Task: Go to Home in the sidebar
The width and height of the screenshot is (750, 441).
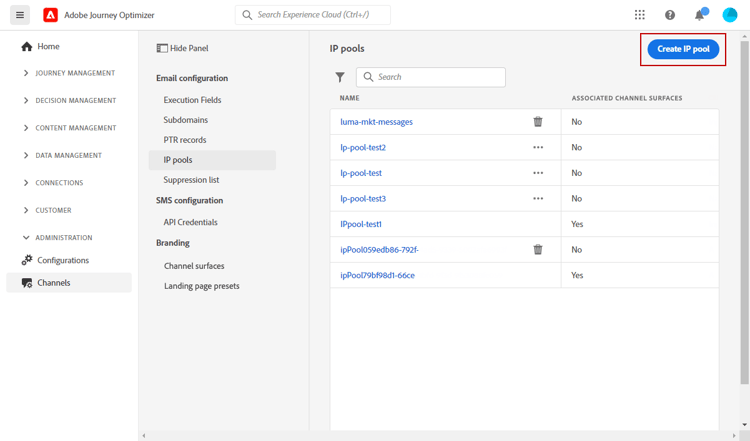Action: click(48, 47)
